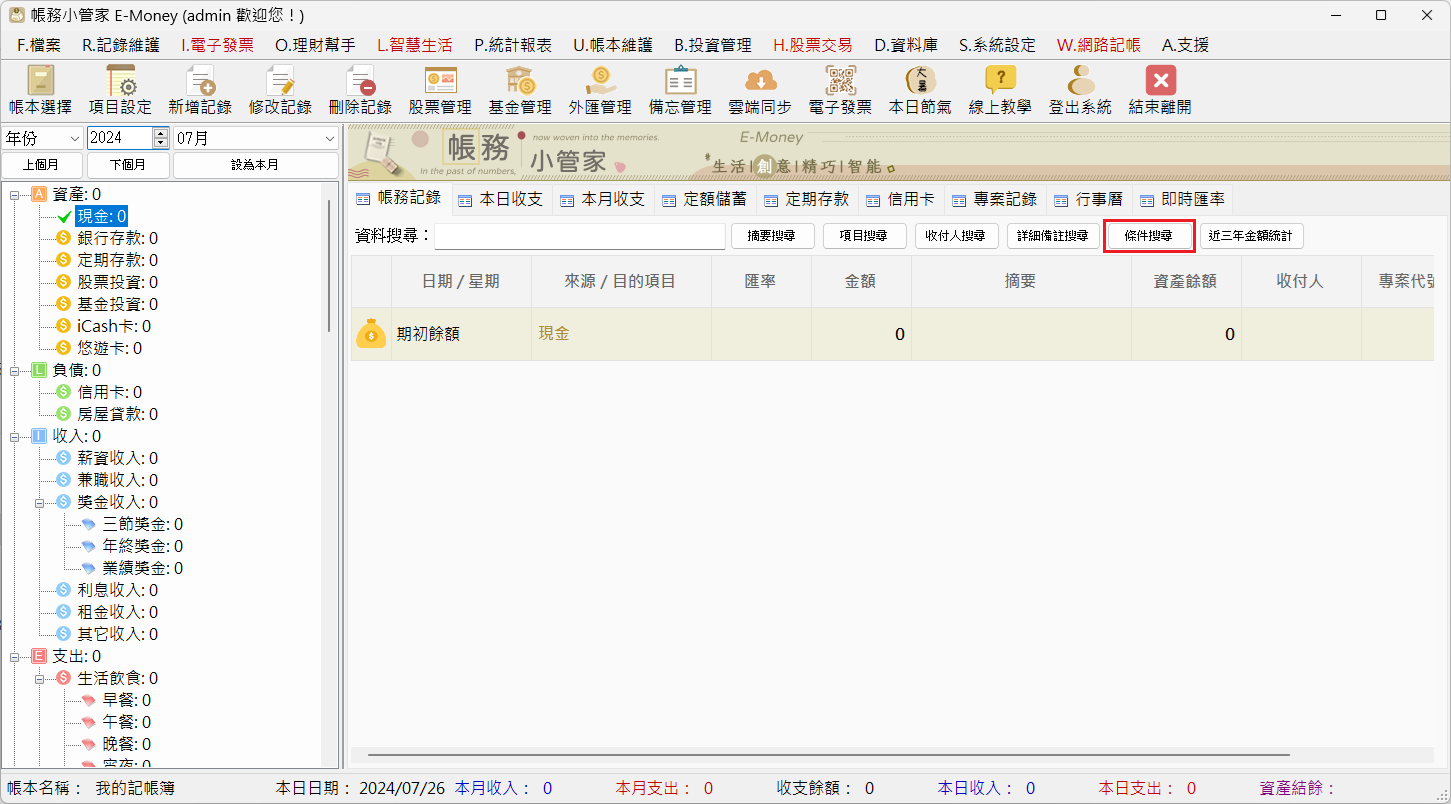The width and height of the screenshot is (1451, 804).
Task: Select 薪資收入 income item
Action: click(x=117, y=458)
